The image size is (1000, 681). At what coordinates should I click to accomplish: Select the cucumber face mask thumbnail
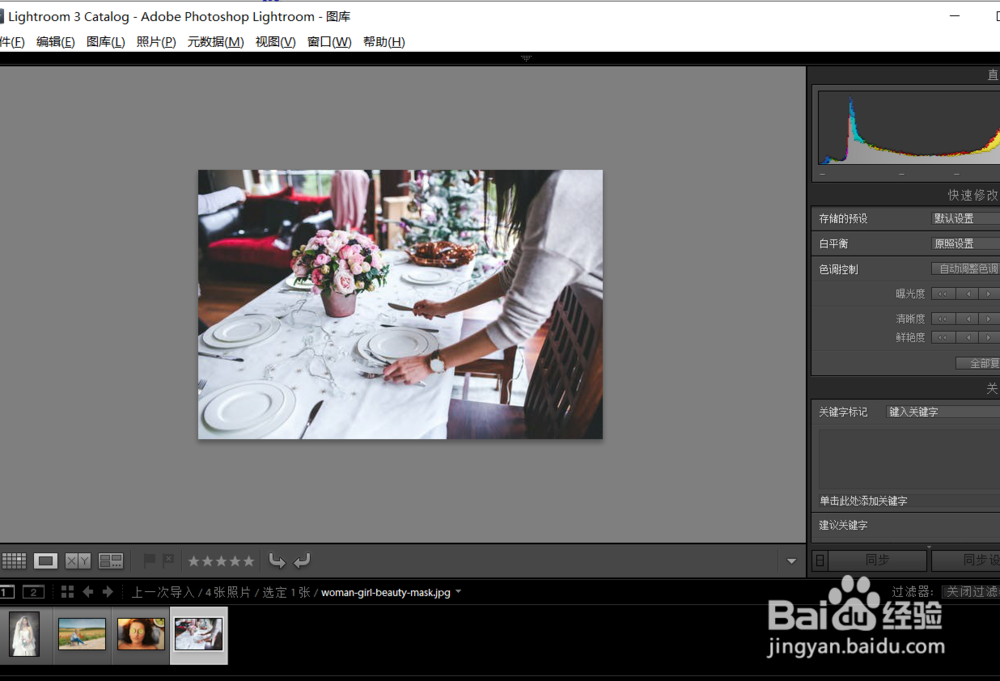[141, 634]
